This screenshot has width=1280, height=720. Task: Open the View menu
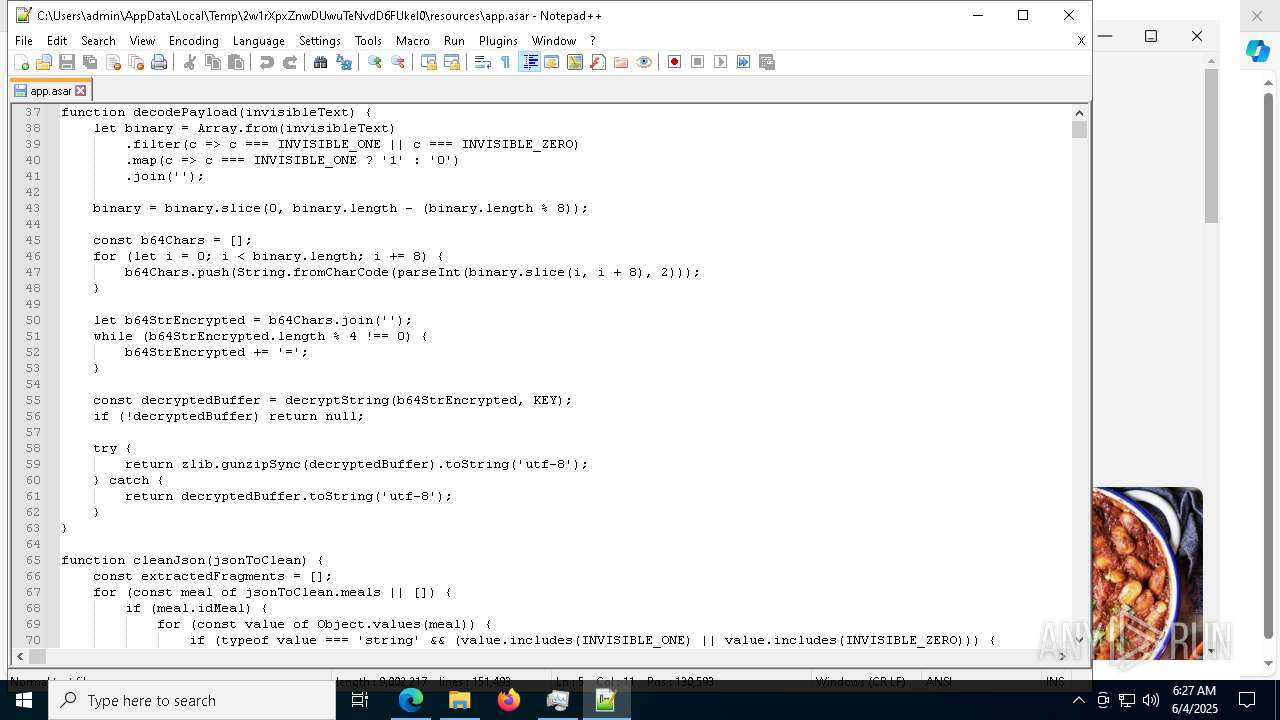click(142, 41)
